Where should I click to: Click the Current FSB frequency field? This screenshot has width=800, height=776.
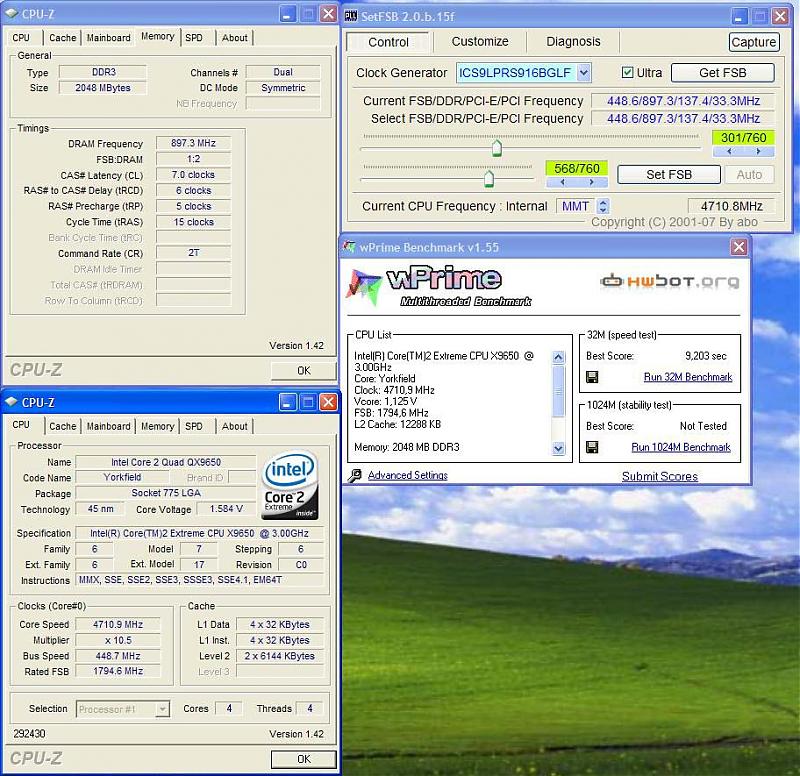click(683, 101)
